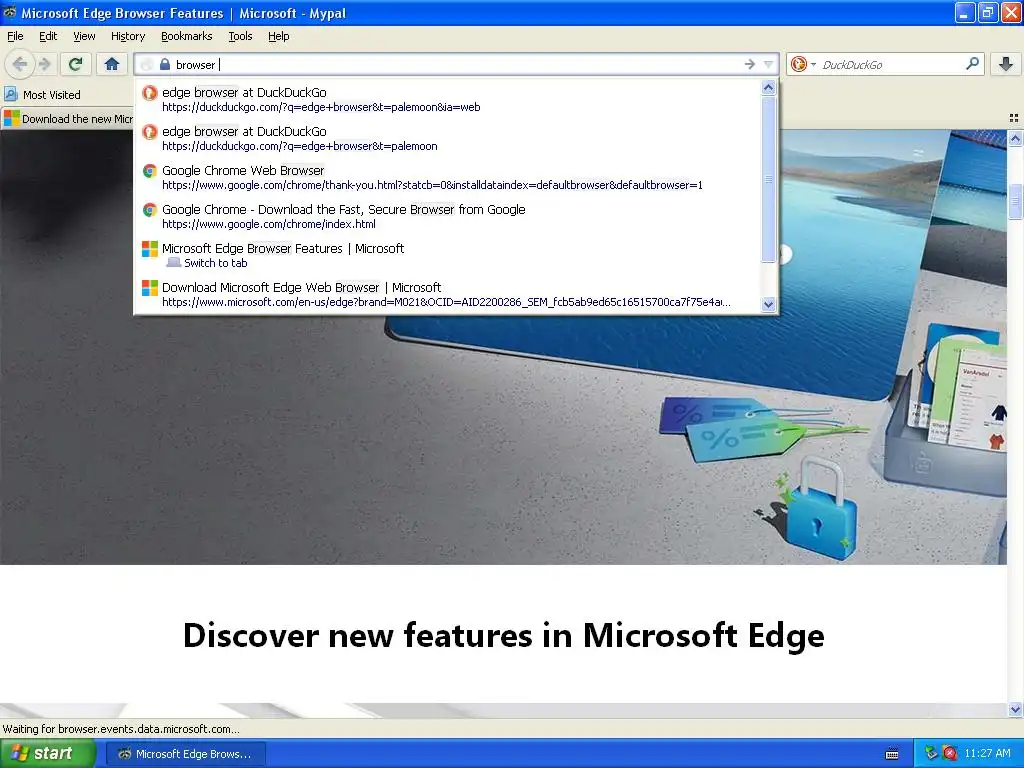Click in the address bar text 'browser'
1024x768 pixels.
[x=195, y=65]
